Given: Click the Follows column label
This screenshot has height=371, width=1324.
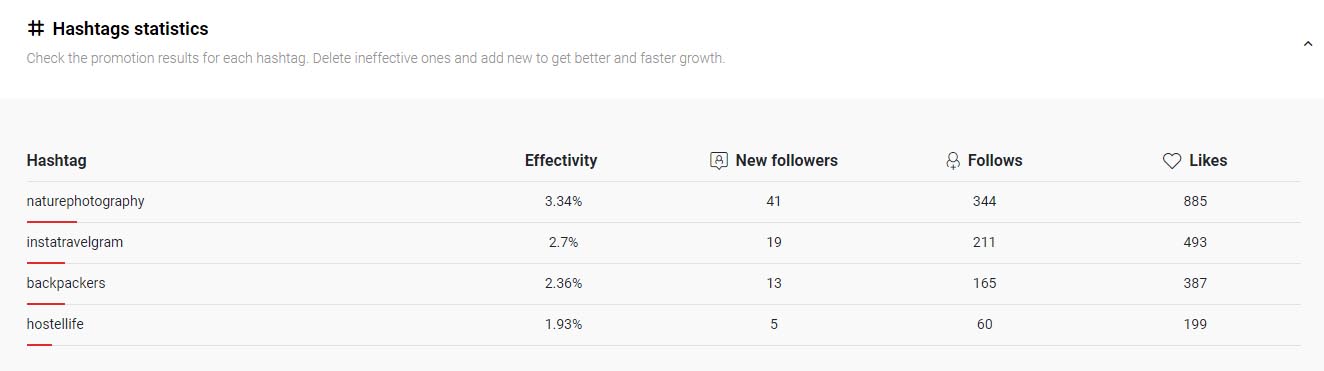Looking at the screenshot, I should coord(995,160).
